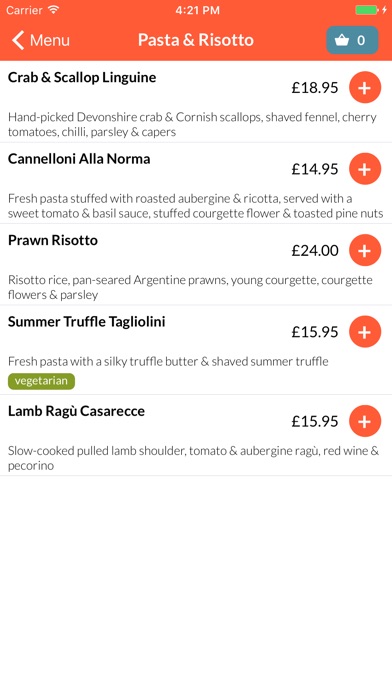Open the shopping basket showing 0
The height and width of the screenshot is (696, 392).
(x=352, y=40)
